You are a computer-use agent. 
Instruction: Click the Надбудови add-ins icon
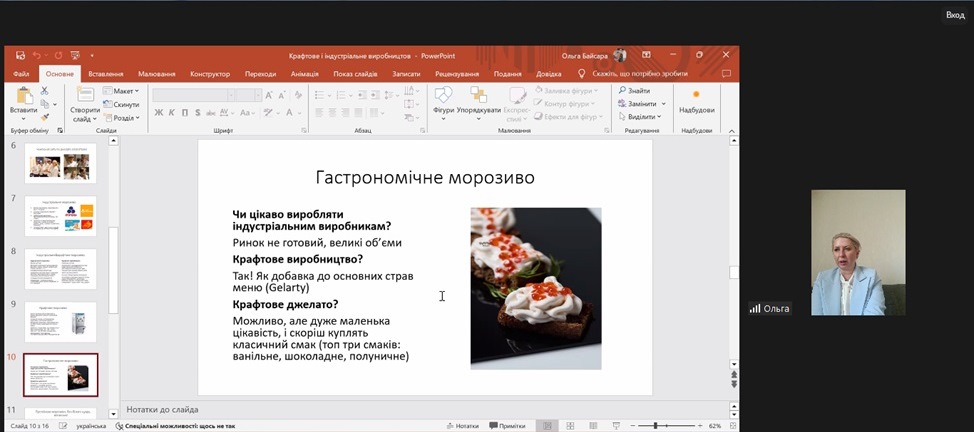(x=696, y=96)
